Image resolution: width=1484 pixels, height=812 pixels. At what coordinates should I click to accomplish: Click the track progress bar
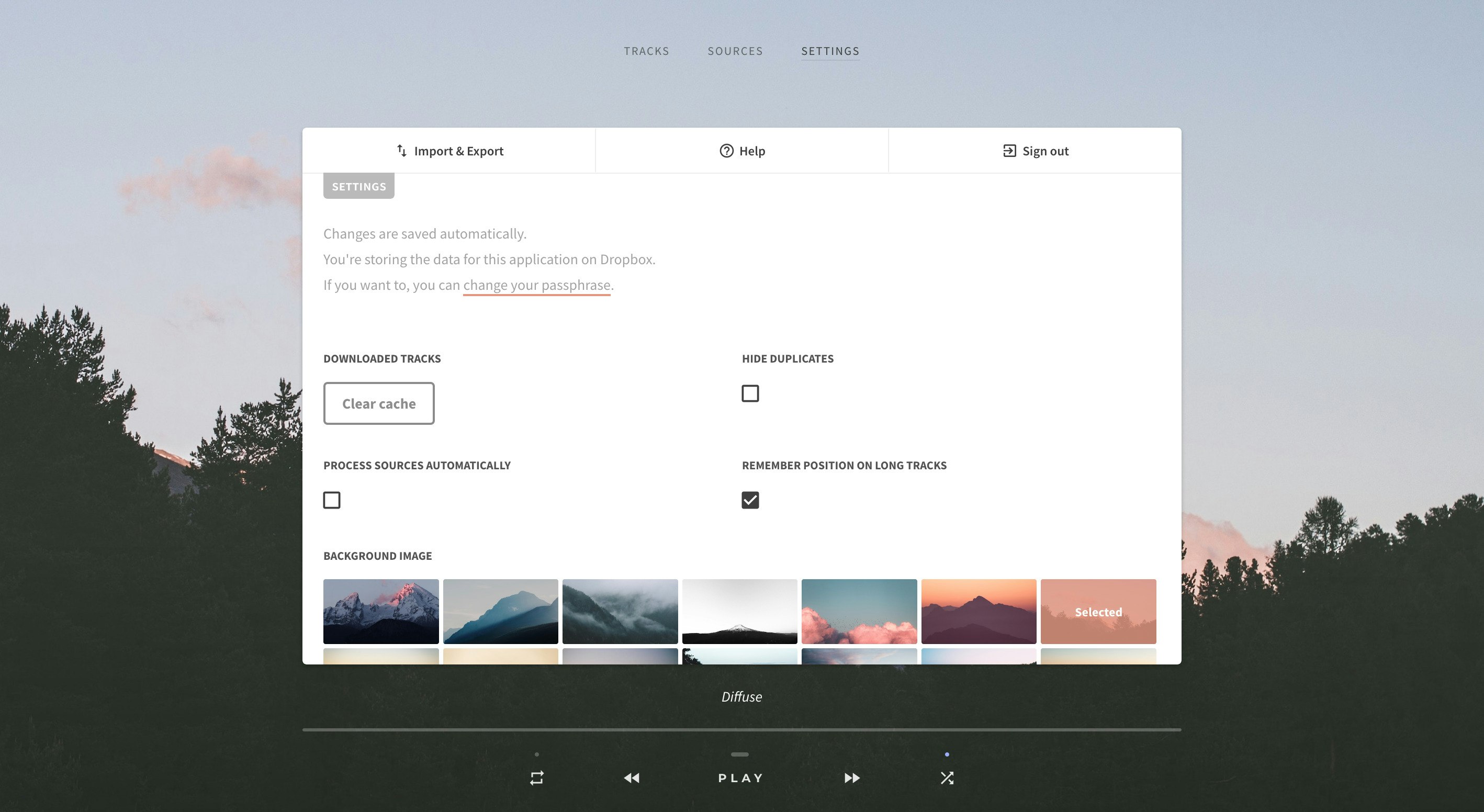(741, 730)
